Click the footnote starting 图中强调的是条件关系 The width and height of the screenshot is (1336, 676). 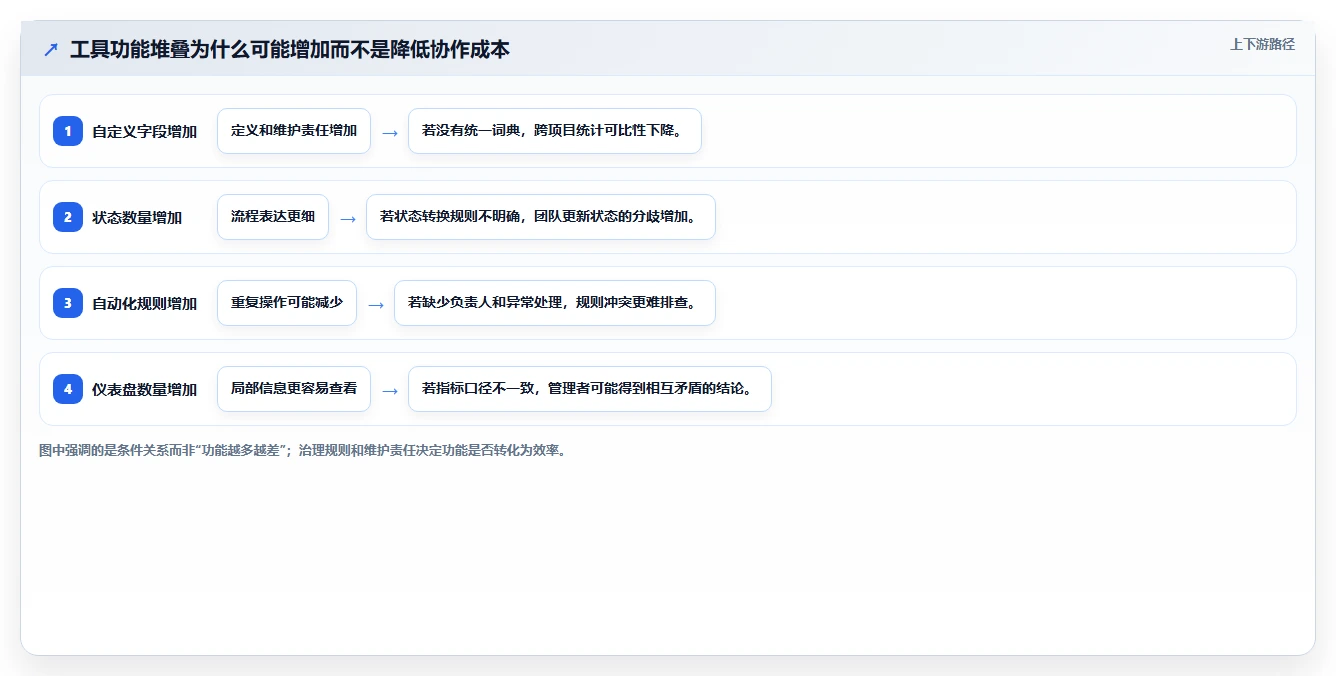pyautogui.click(x=303, y=450)
